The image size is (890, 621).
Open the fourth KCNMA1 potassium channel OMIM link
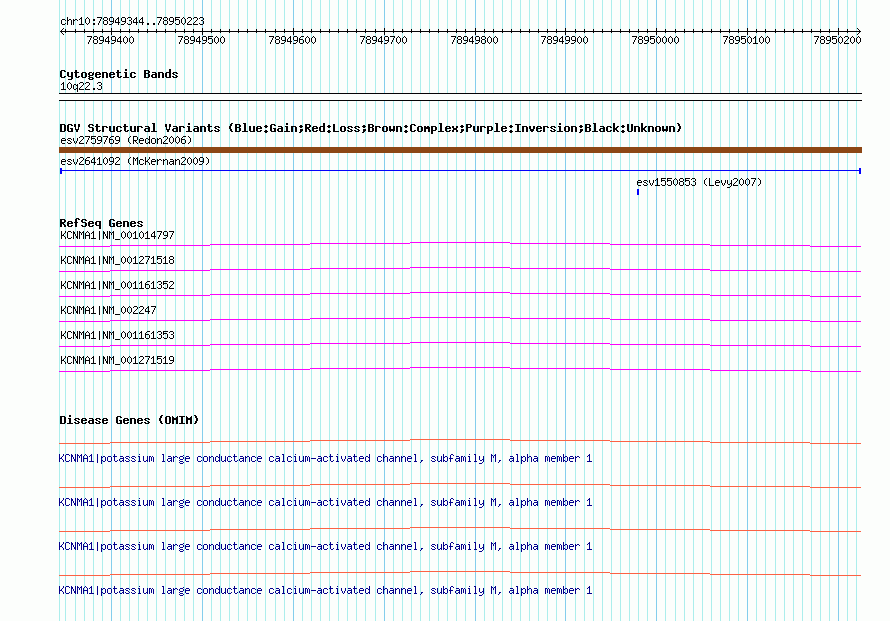click(325, 590)
